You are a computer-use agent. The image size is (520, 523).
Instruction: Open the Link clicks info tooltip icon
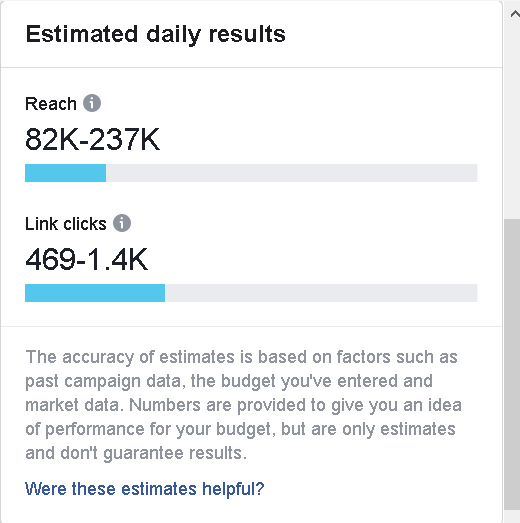(122, 223)
